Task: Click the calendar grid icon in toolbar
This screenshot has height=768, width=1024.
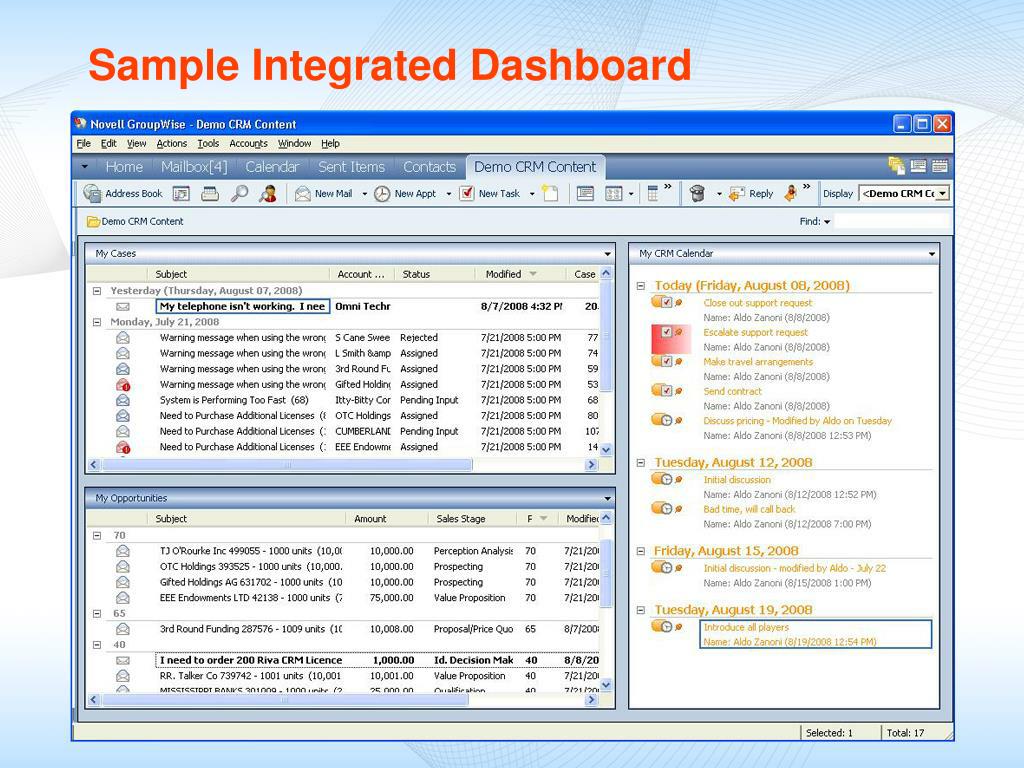Action: (652, 193)
